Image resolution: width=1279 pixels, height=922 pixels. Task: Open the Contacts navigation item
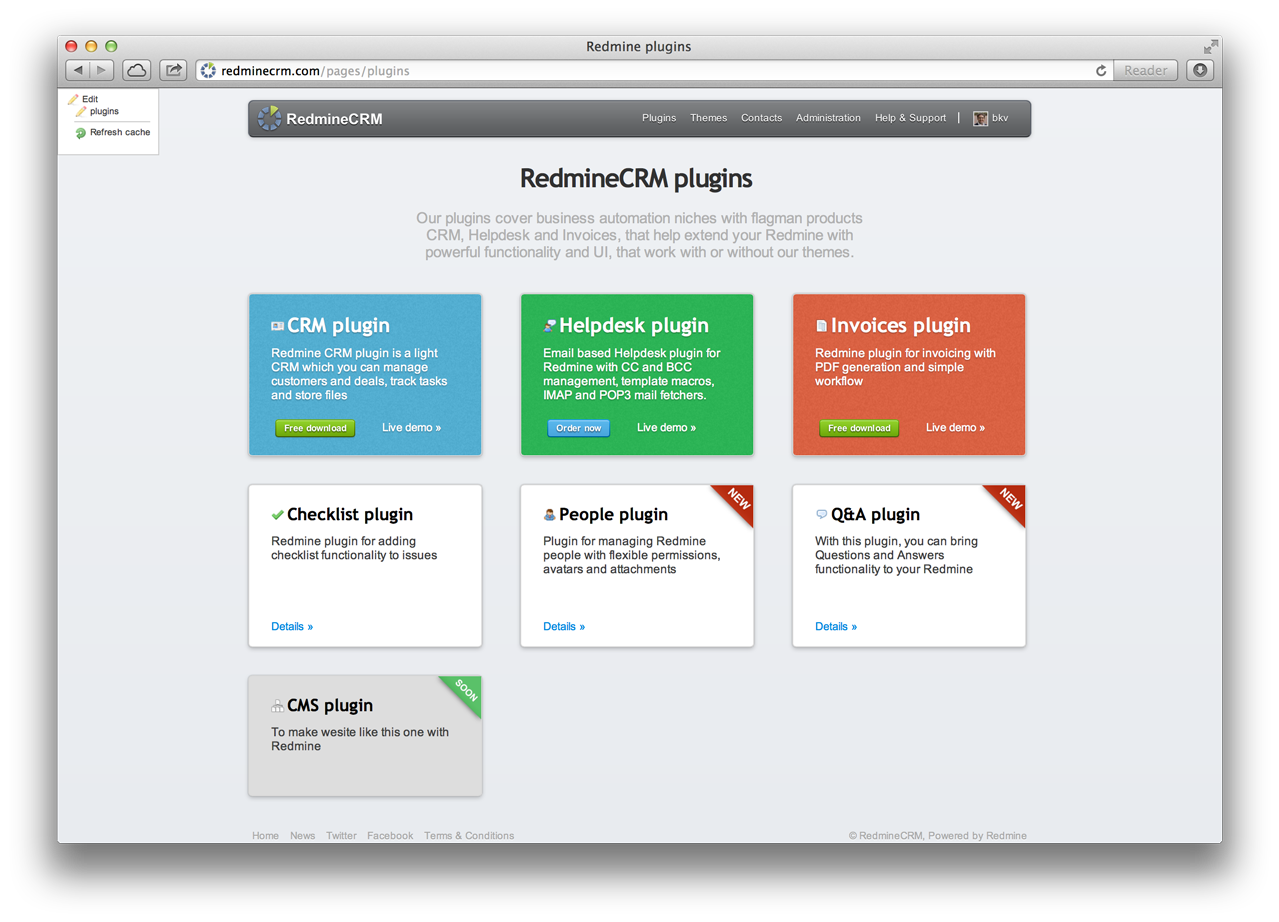(761, 118)
